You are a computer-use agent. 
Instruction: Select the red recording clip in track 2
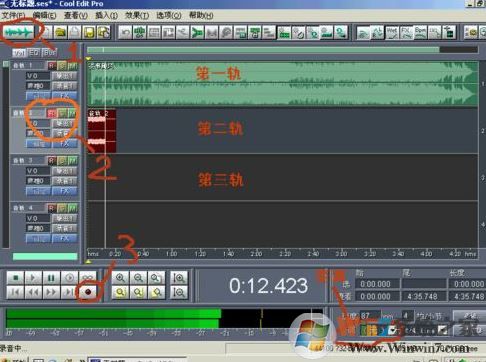point(102,131)
